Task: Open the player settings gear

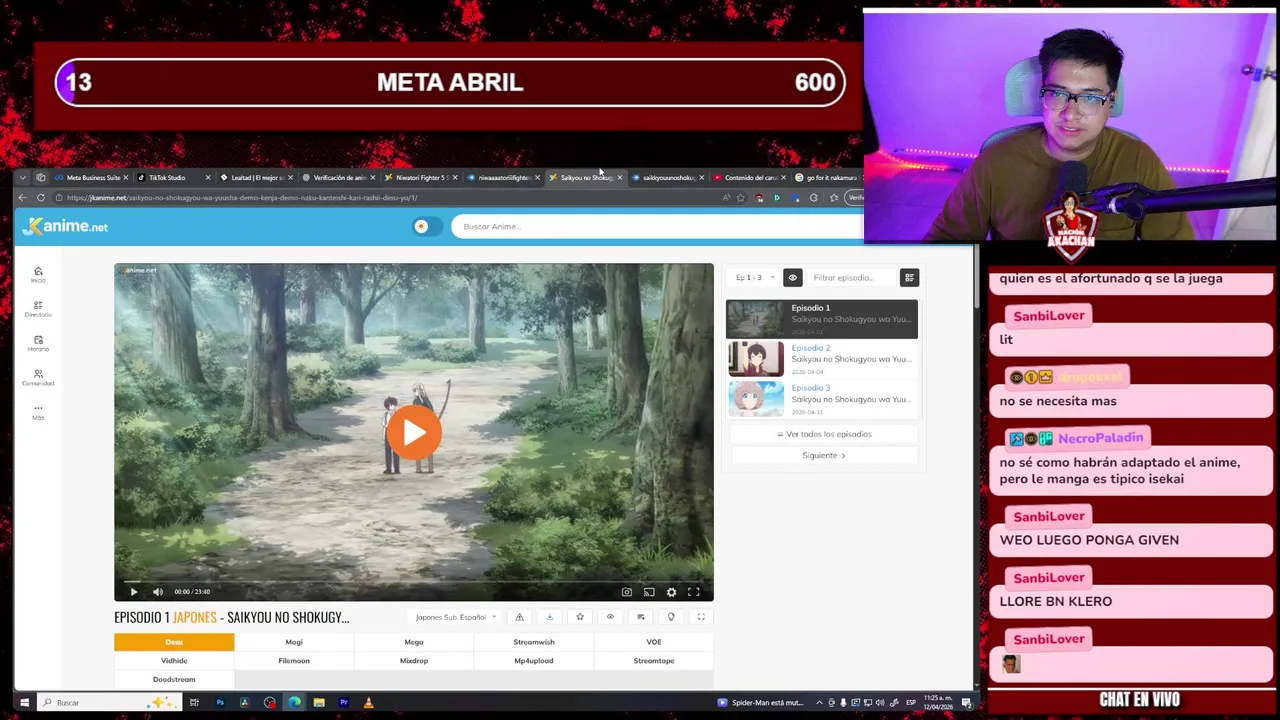Action: click(x=671, y=592)
